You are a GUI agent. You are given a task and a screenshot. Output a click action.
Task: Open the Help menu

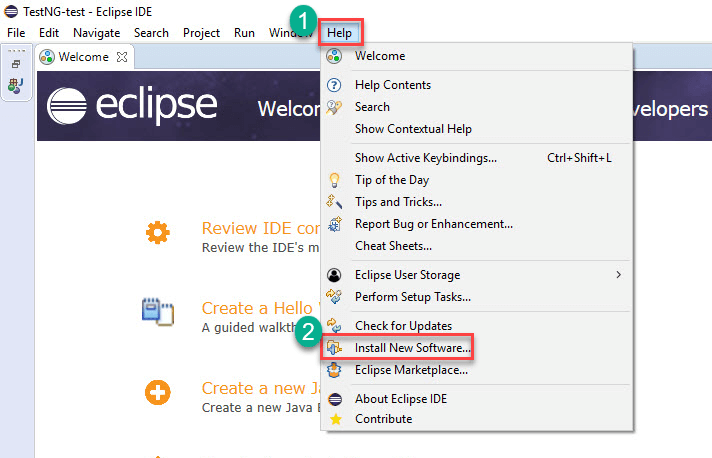pos(339,33)
